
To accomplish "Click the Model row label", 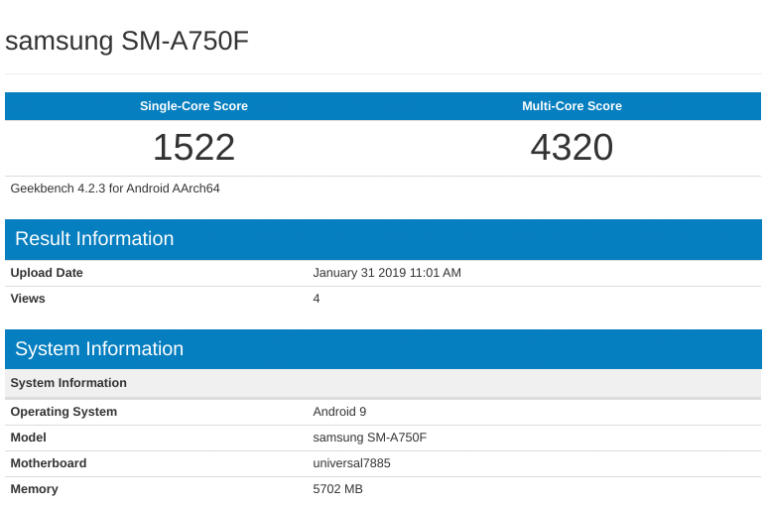I will [28, 438].
